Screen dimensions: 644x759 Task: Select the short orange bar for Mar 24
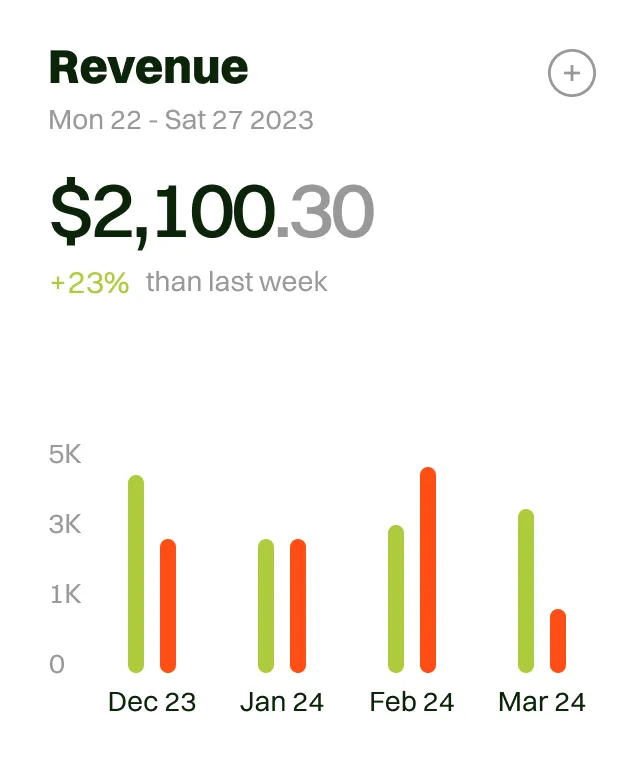[x=558, y=641]
